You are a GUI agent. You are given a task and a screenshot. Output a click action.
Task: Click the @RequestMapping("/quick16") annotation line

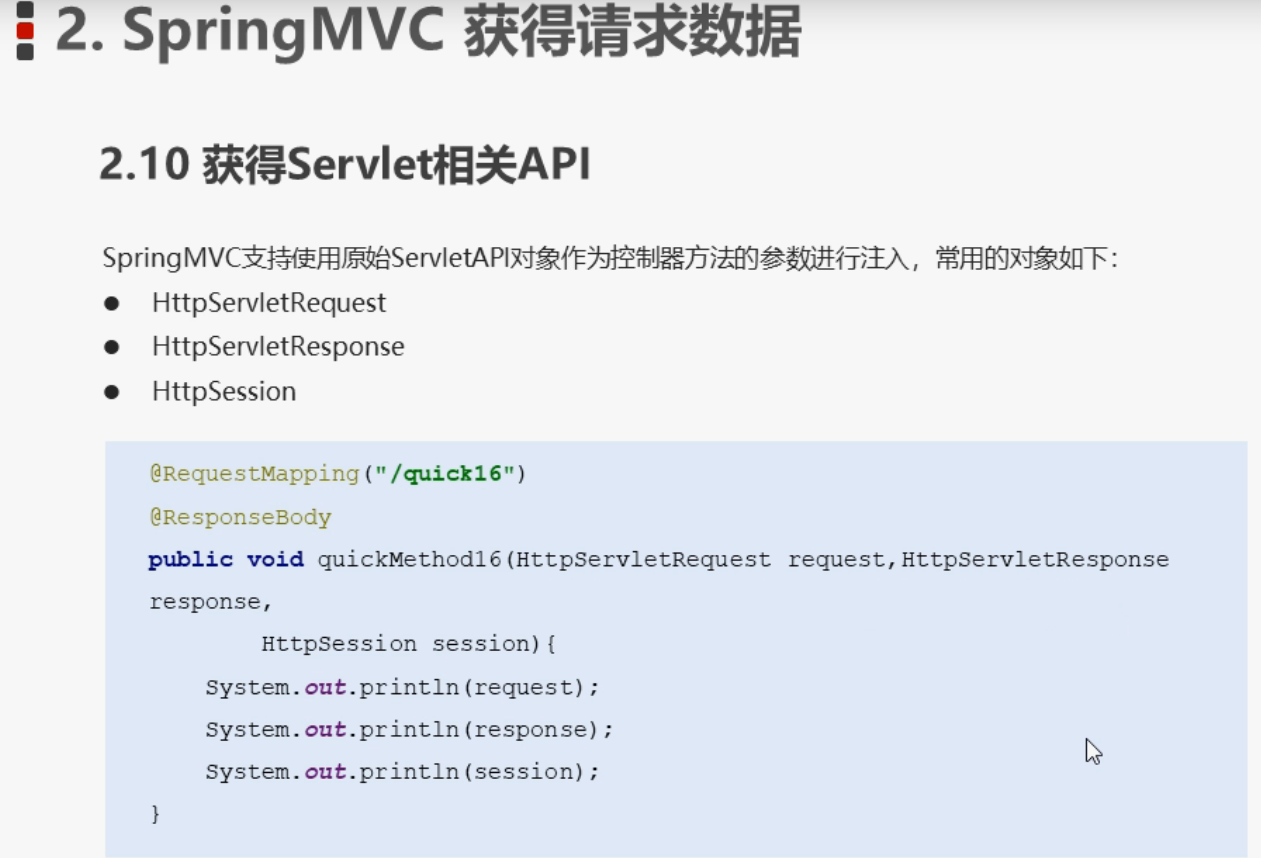point(338,473)
